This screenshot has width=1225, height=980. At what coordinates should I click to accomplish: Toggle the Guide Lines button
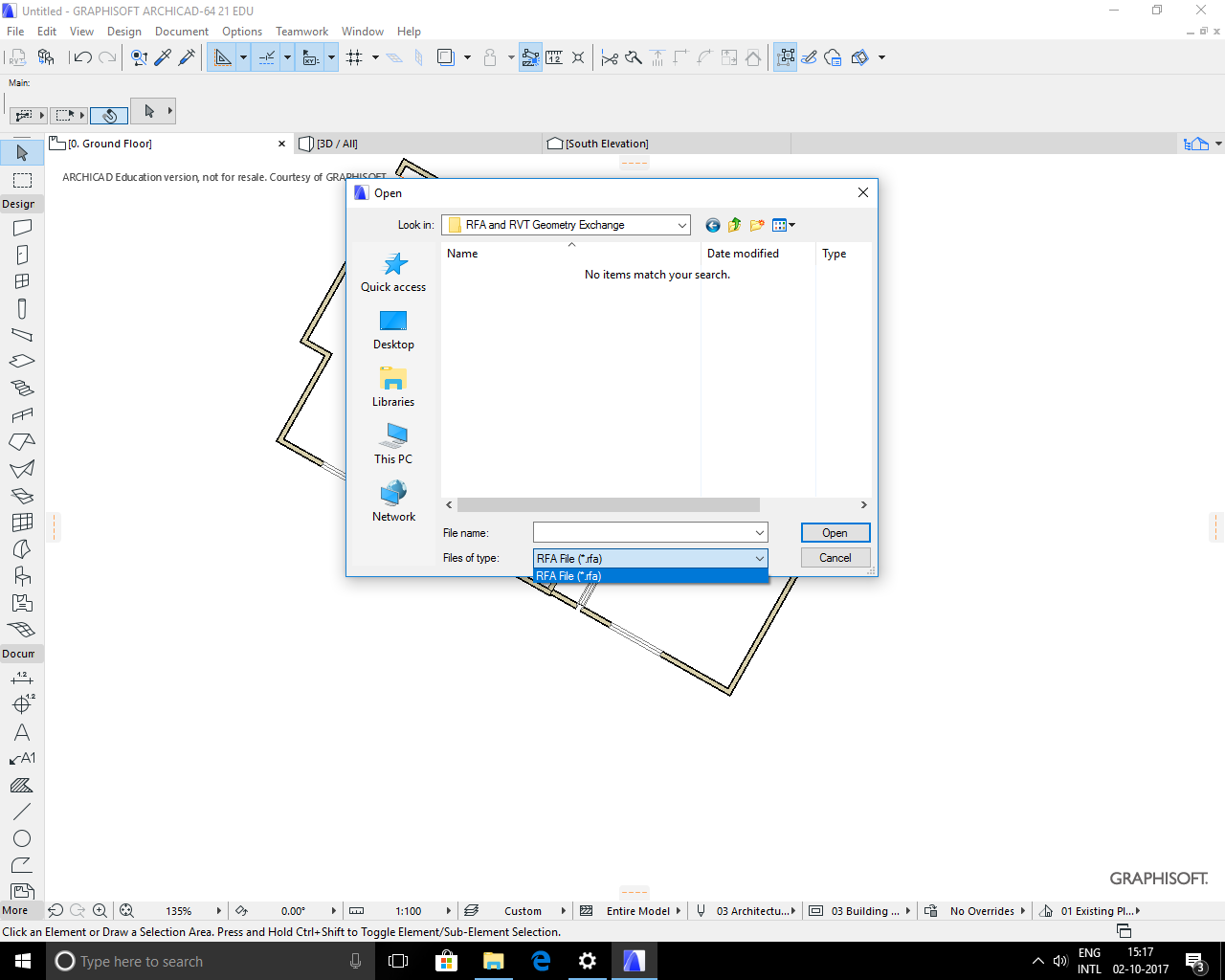(224, 56)
